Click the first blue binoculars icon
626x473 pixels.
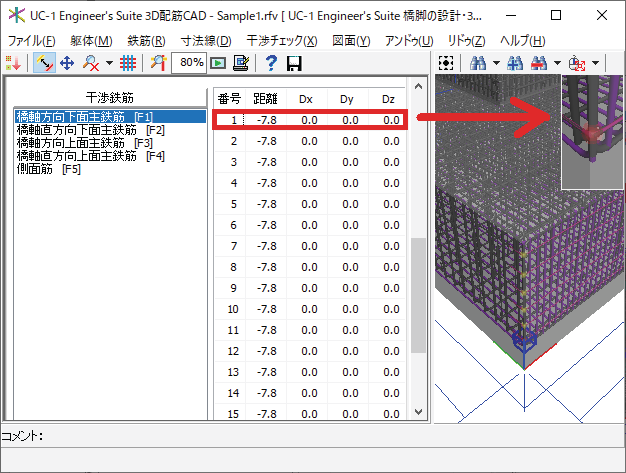click(477, 63)
